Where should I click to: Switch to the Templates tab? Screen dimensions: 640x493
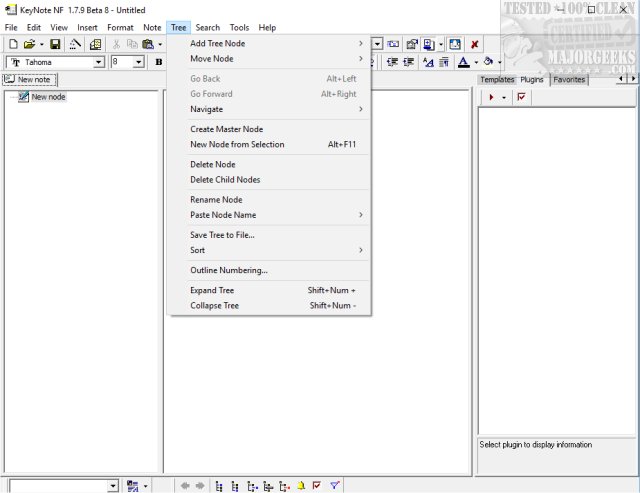pyautogui.click(x=497, y=80)
